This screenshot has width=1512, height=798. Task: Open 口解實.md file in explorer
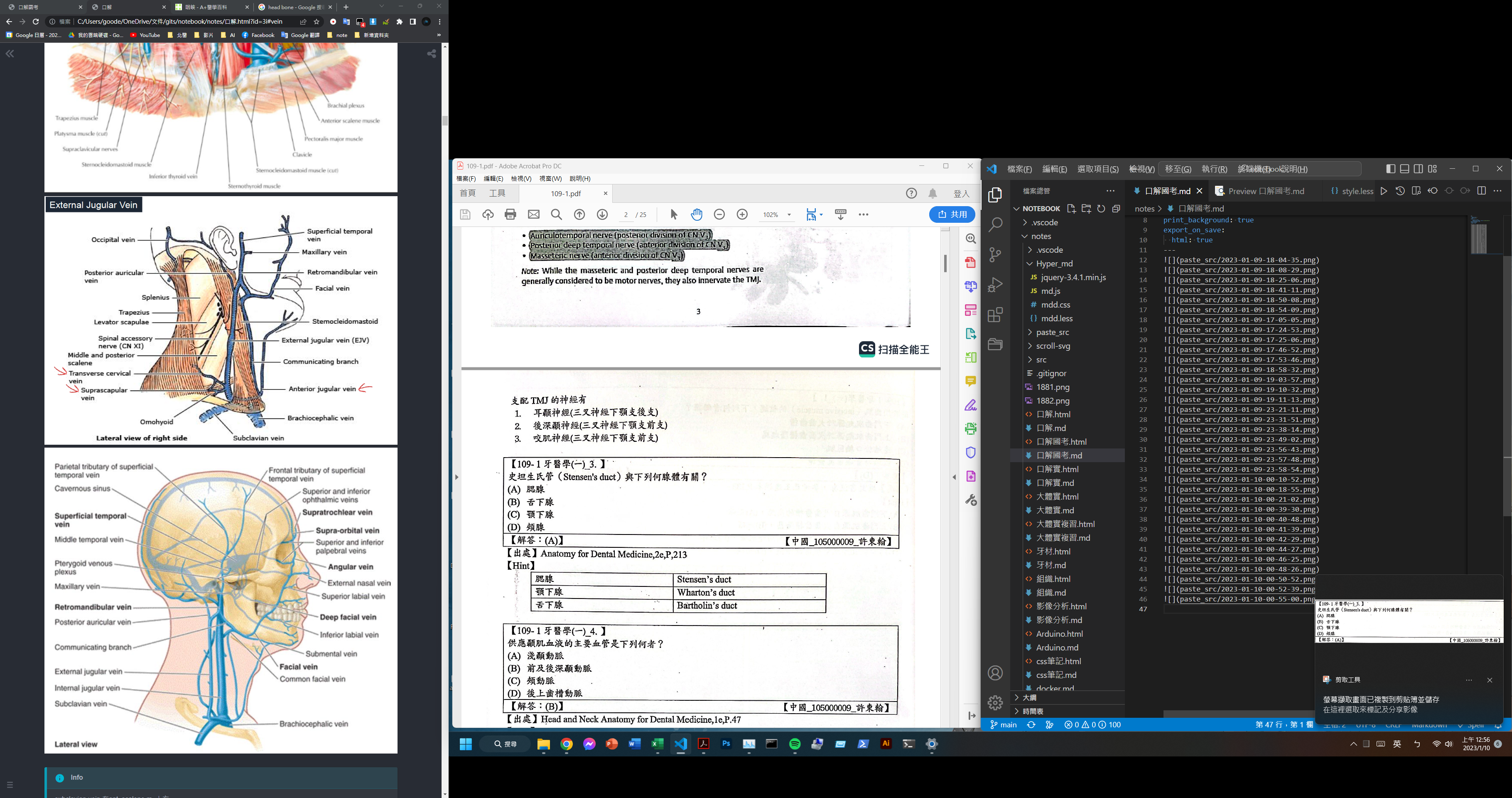click(x=1055, y=483)
